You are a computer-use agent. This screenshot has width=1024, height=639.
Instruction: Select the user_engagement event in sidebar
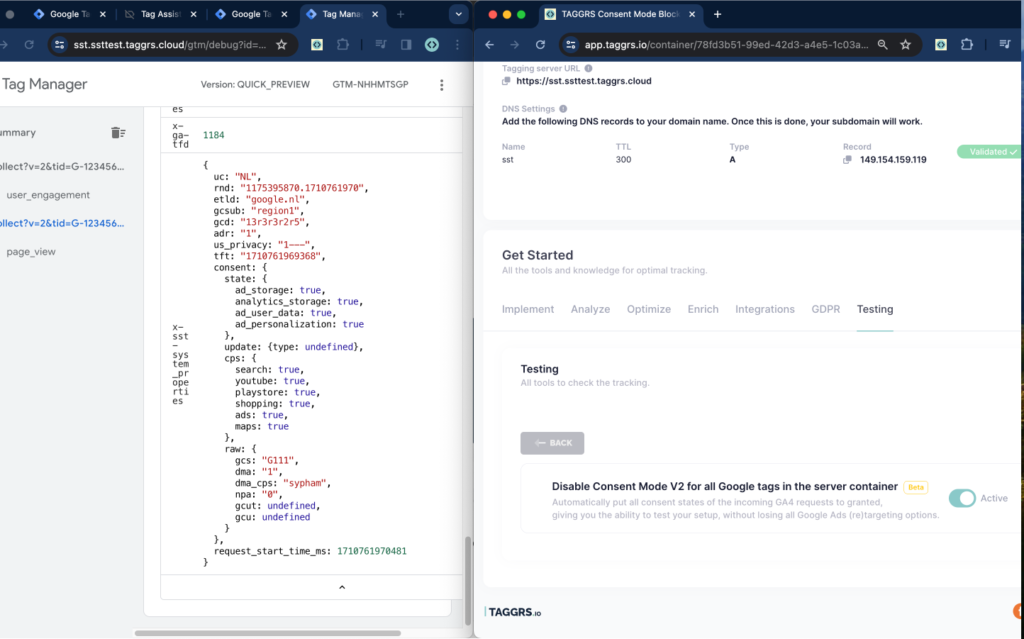[48, 195]
